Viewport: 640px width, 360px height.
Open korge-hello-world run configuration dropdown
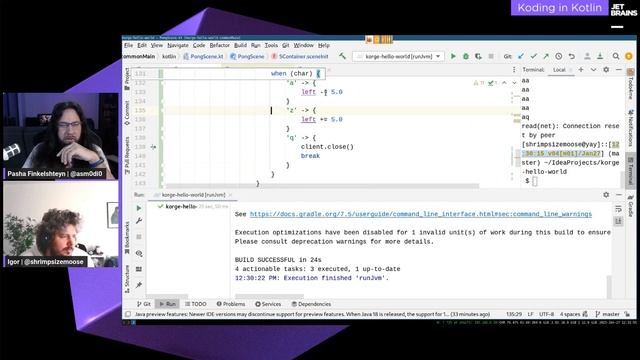point(399,56)
